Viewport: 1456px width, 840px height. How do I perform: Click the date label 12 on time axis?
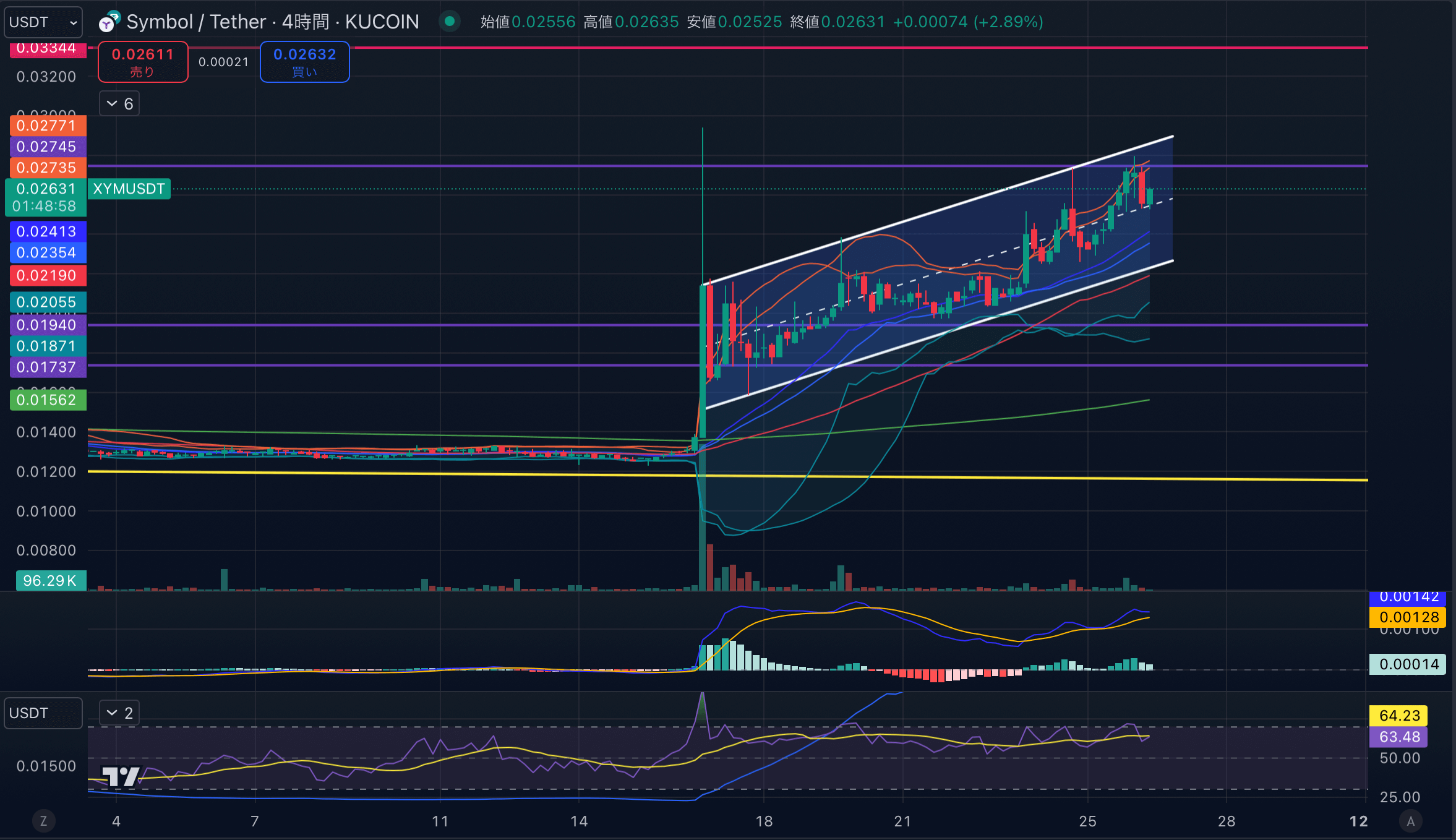[x=1359, y=821]
